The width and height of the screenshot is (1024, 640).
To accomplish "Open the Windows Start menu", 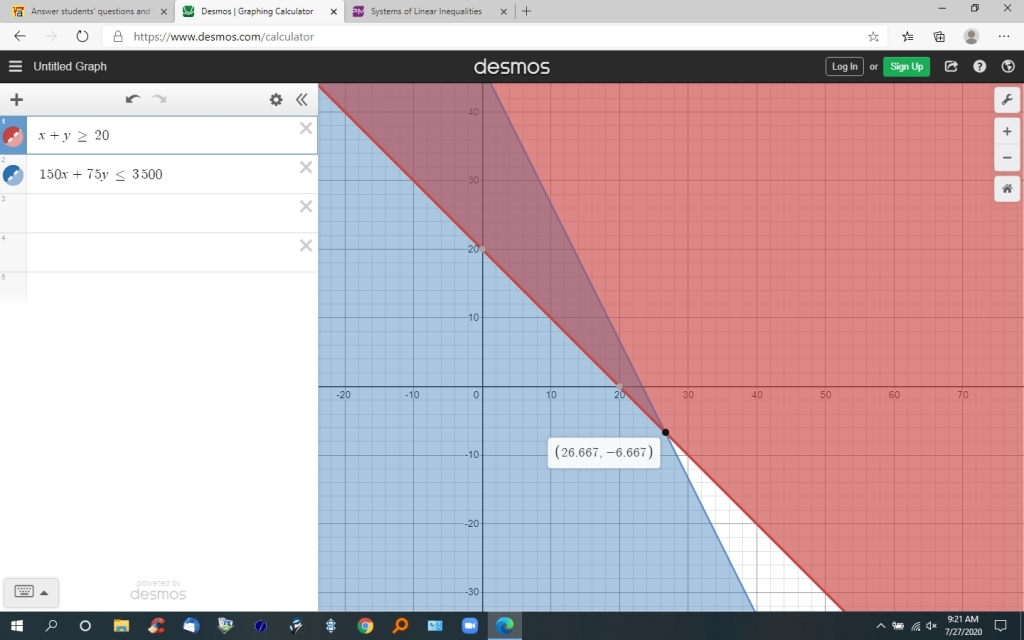I will (x=17, y=626).
